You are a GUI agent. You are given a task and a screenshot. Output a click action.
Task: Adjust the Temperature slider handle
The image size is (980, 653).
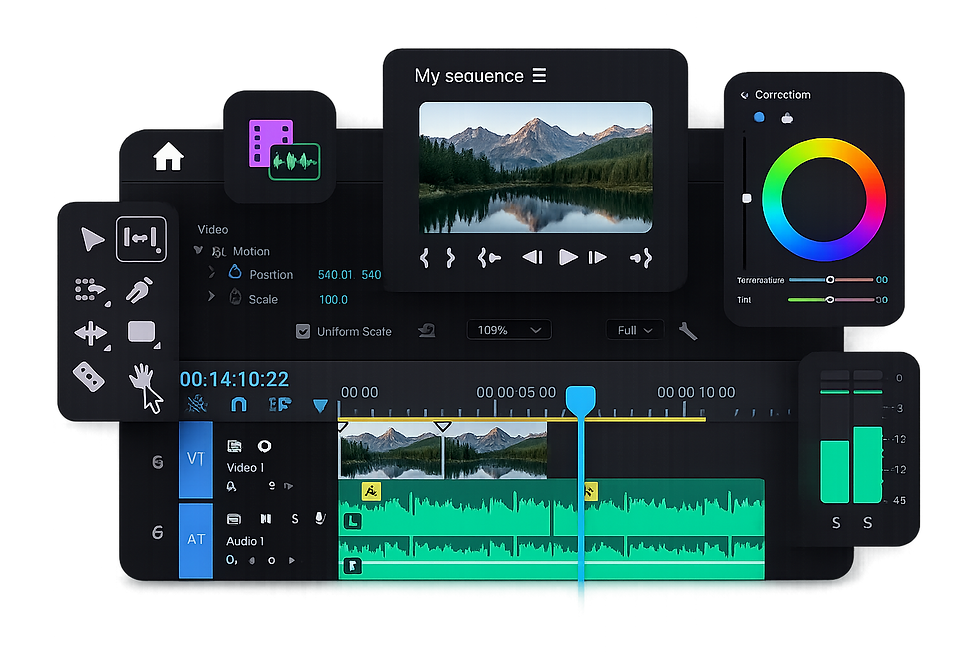click(830, 280)
